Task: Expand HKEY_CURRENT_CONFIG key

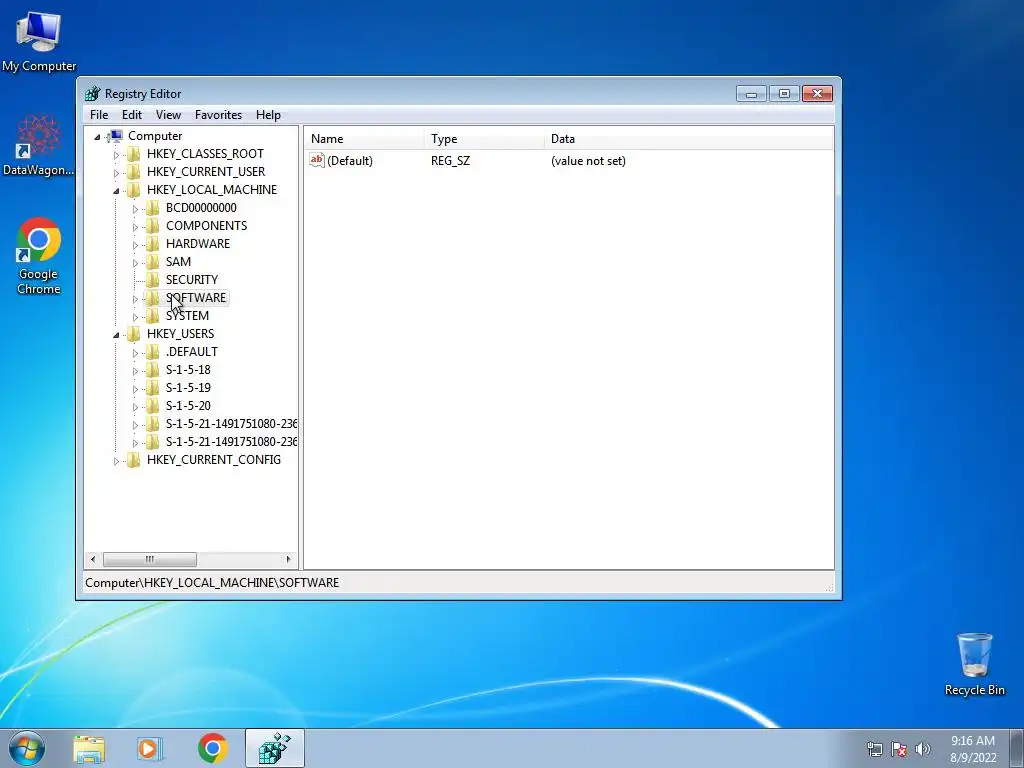Action: 116,461
